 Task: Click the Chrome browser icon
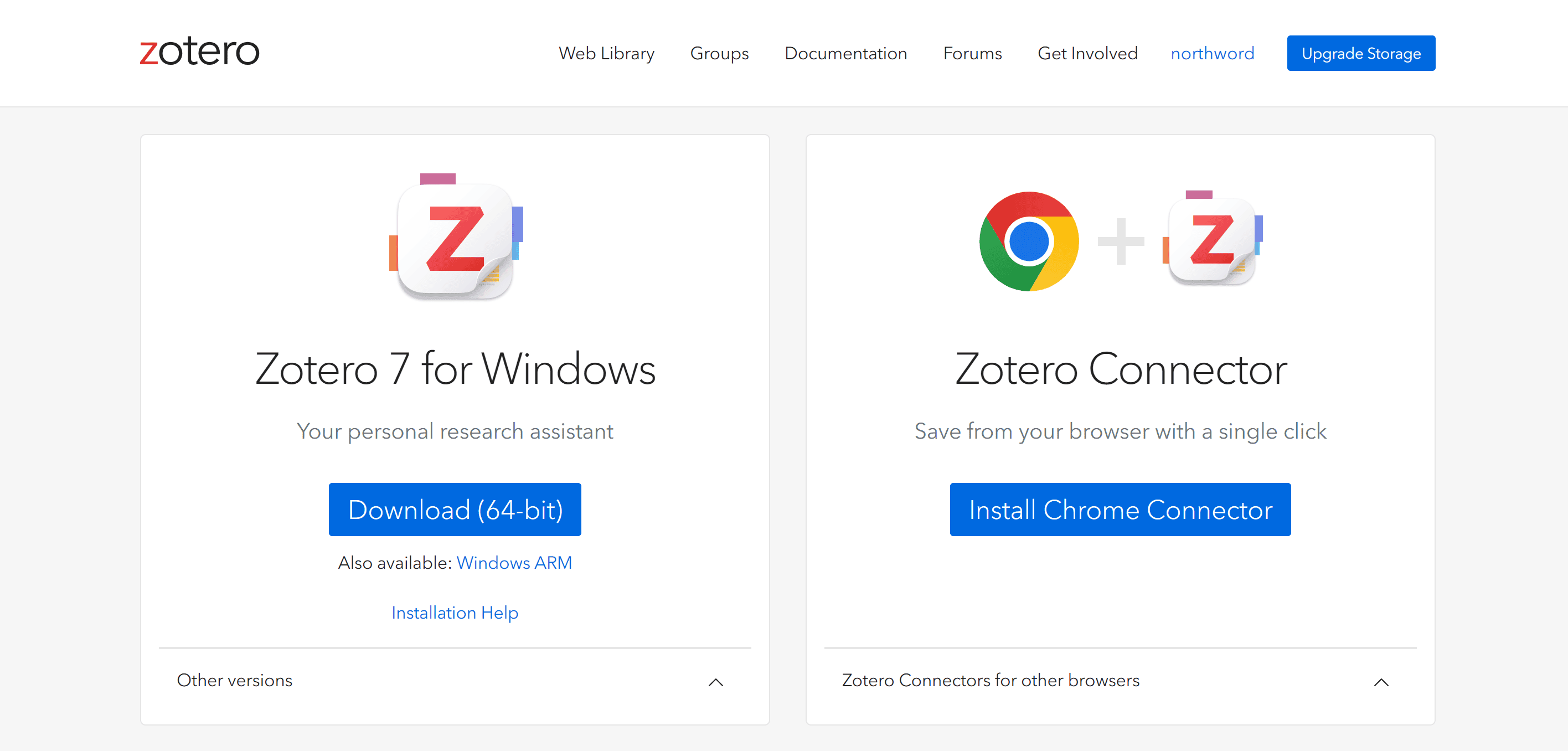pyautogui.click(x=1029, y=241)
